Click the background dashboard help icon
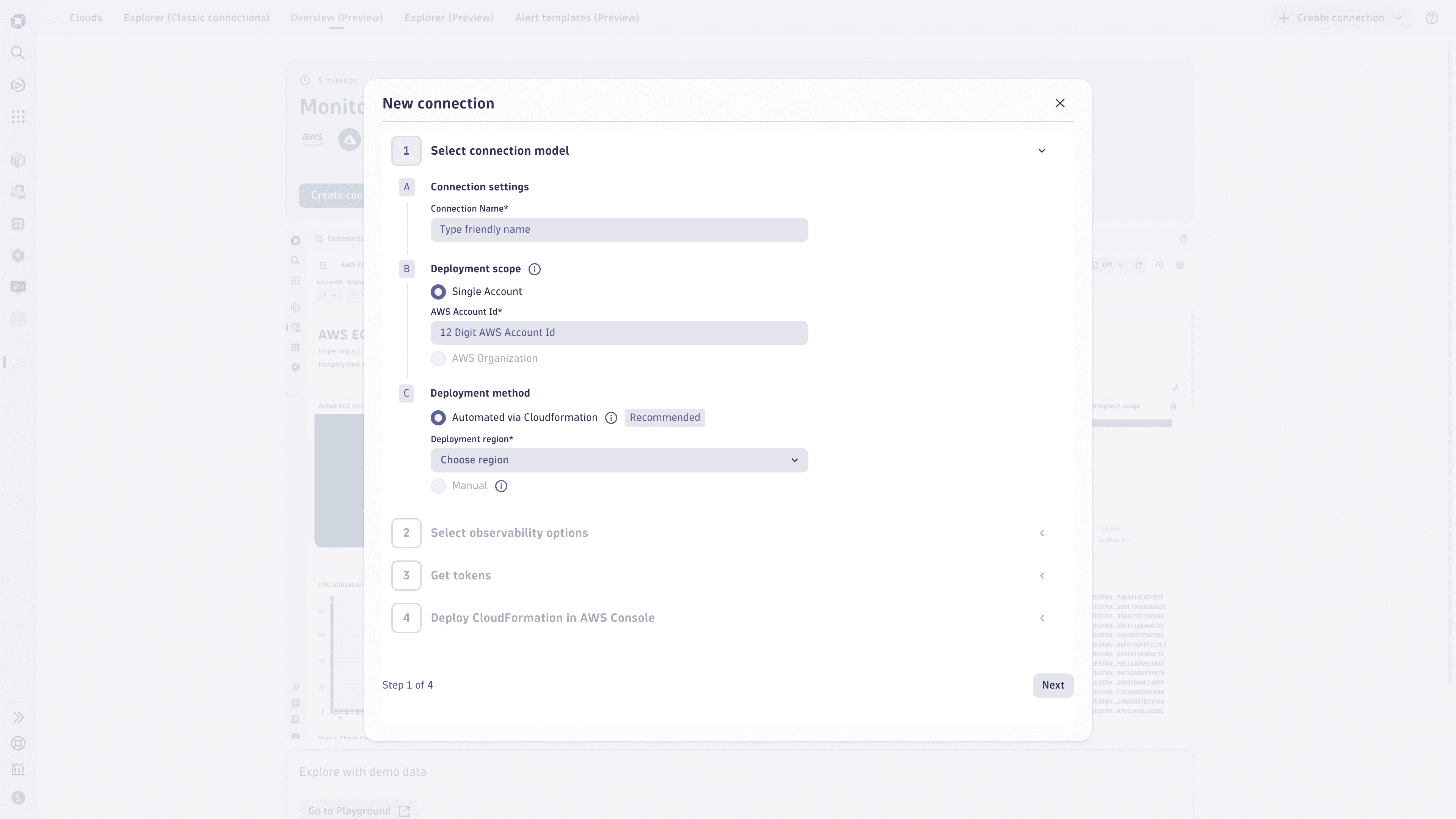1456x819 pixels. (1183, 239)
